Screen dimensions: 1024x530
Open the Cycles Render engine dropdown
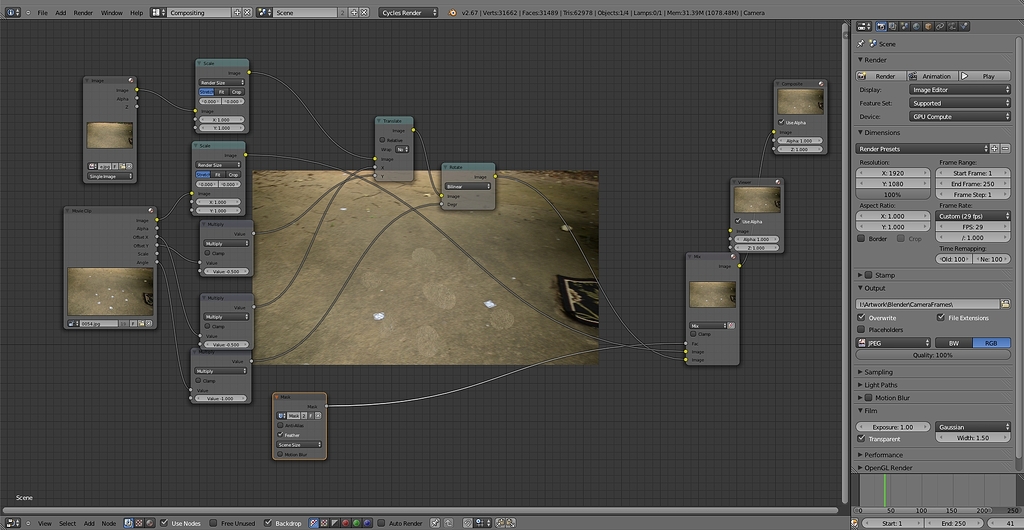408,12
